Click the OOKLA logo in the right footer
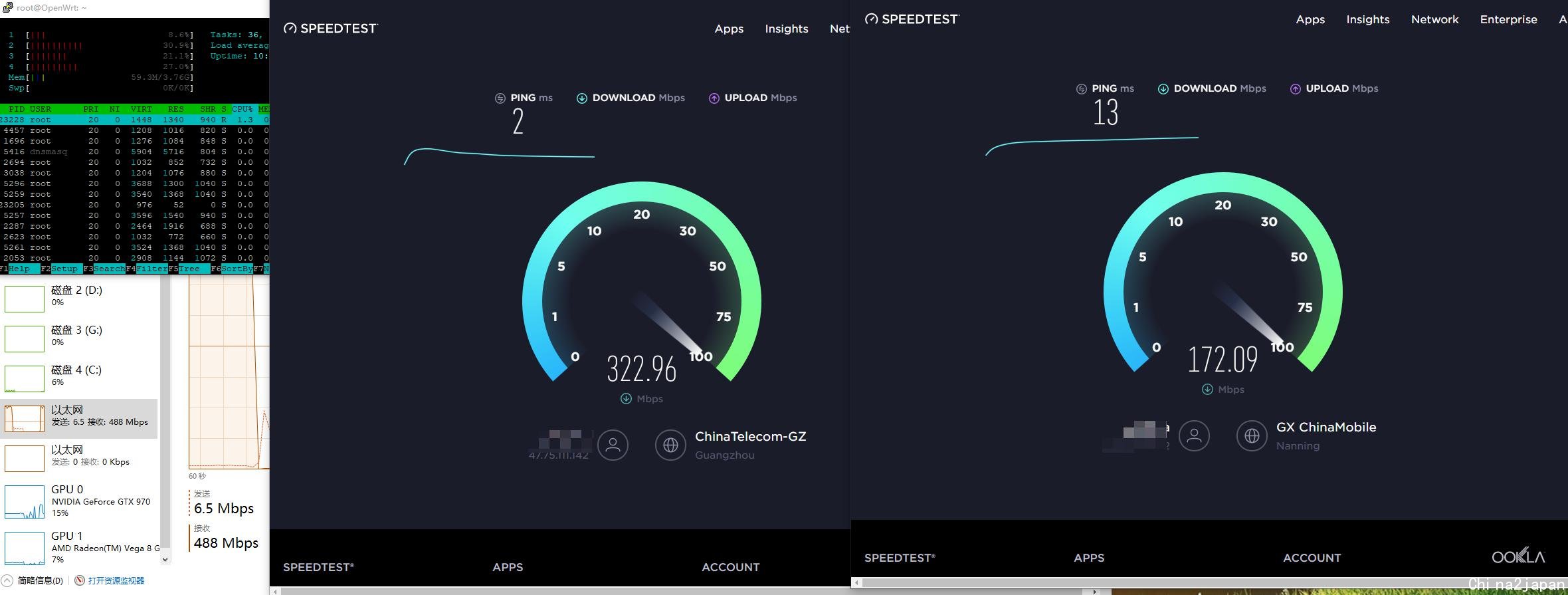 [x=1518, y=556]
